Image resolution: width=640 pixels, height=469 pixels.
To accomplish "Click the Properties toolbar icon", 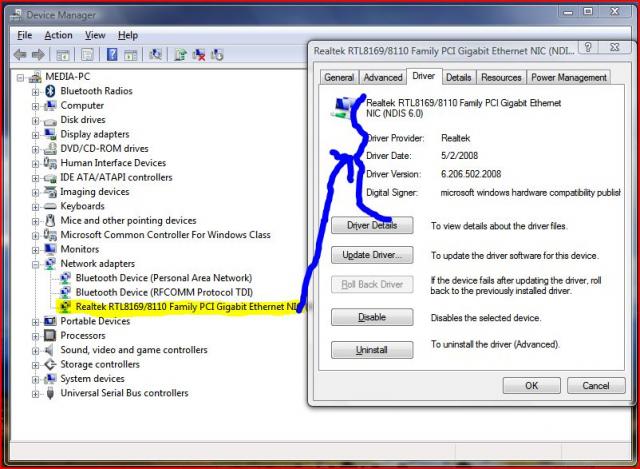I will click(x=87, y=54).
